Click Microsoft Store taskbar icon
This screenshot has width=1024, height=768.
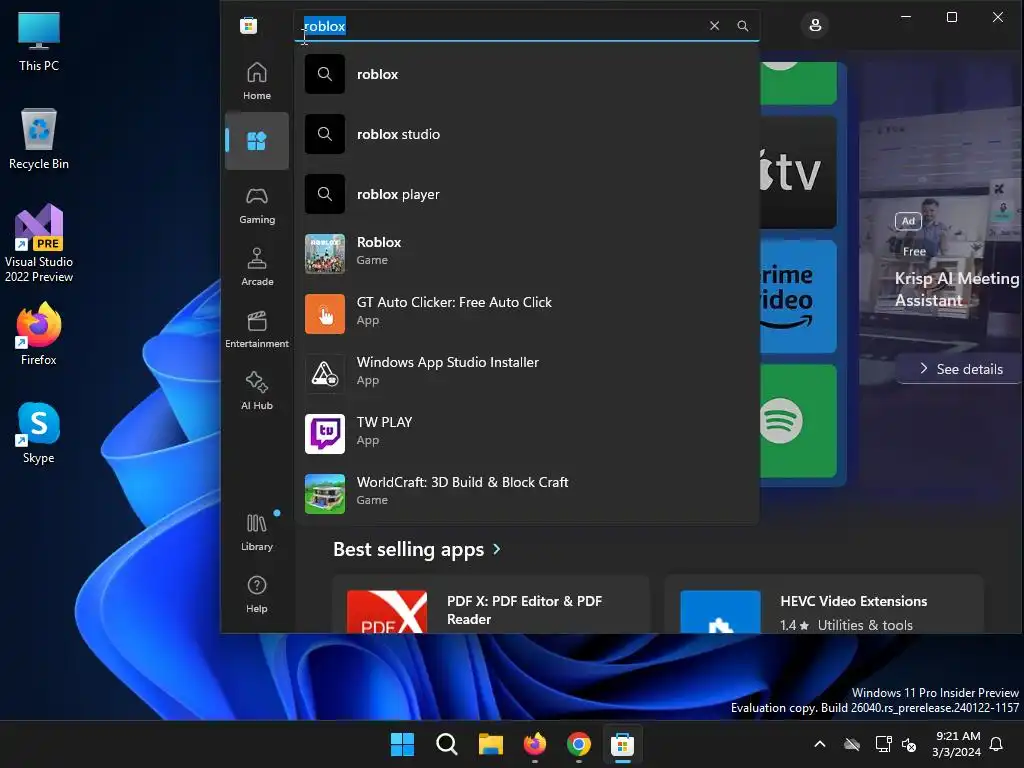coord(622,744)
